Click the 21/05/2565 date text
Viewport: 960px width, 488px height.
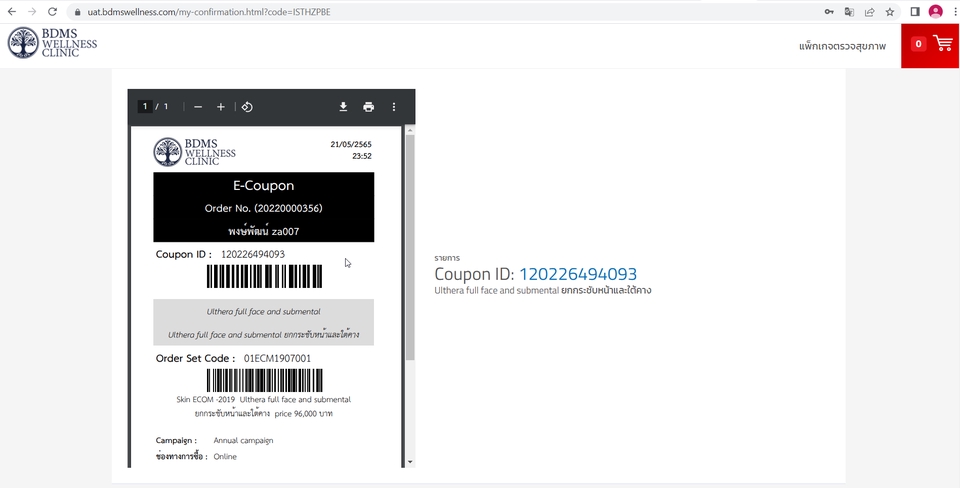[351, 145]
